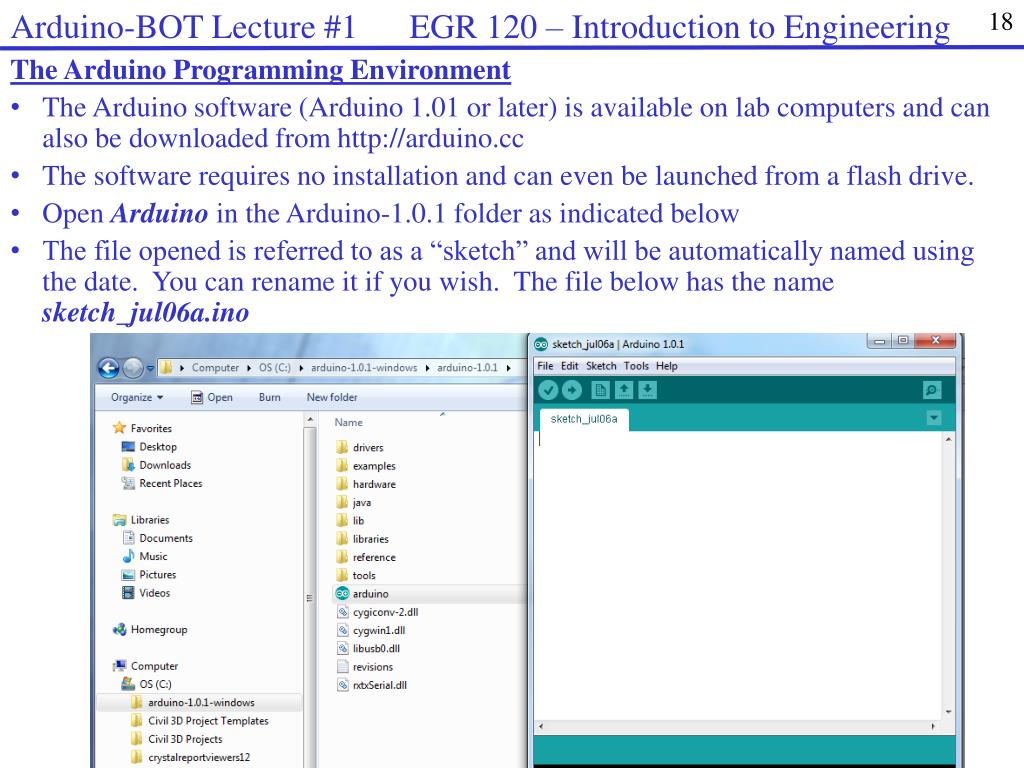Open the Tools menu in Arduino
1024x768 pixels.
[636, 366]
